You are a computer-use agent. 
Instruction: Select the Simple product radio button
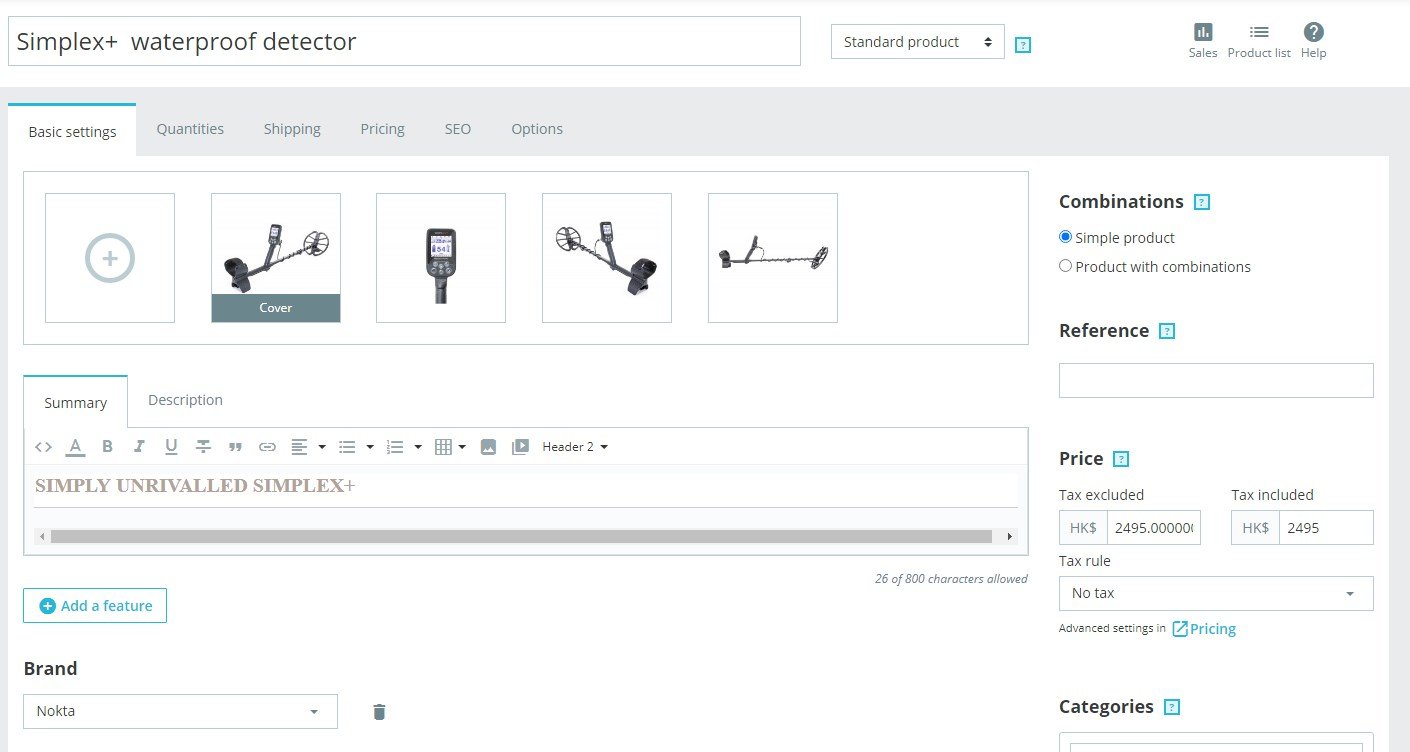pos(1065,237)
